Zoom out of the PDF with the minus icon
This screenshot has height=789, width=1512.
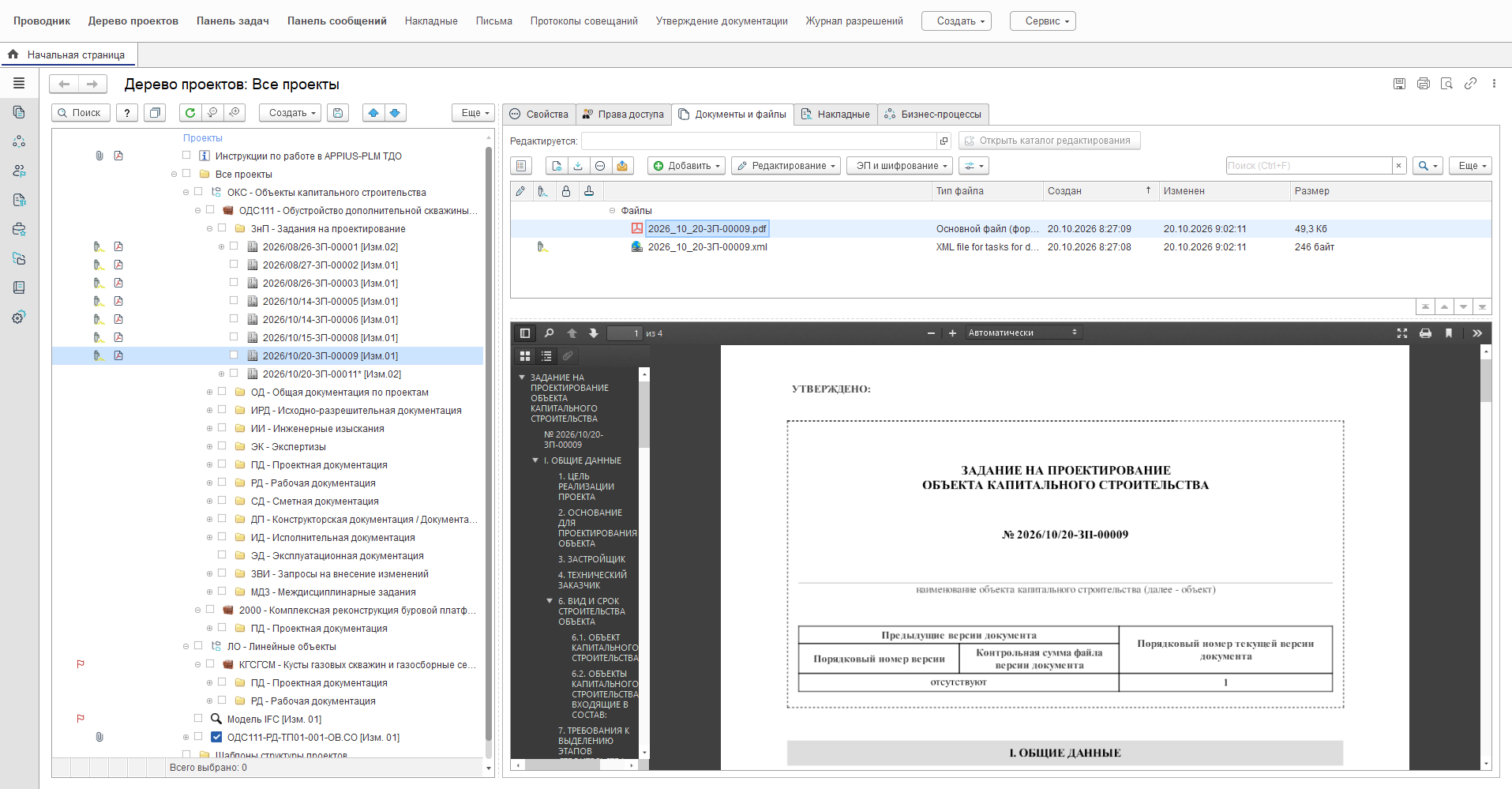pyautogui.click(x=931, y=333)
